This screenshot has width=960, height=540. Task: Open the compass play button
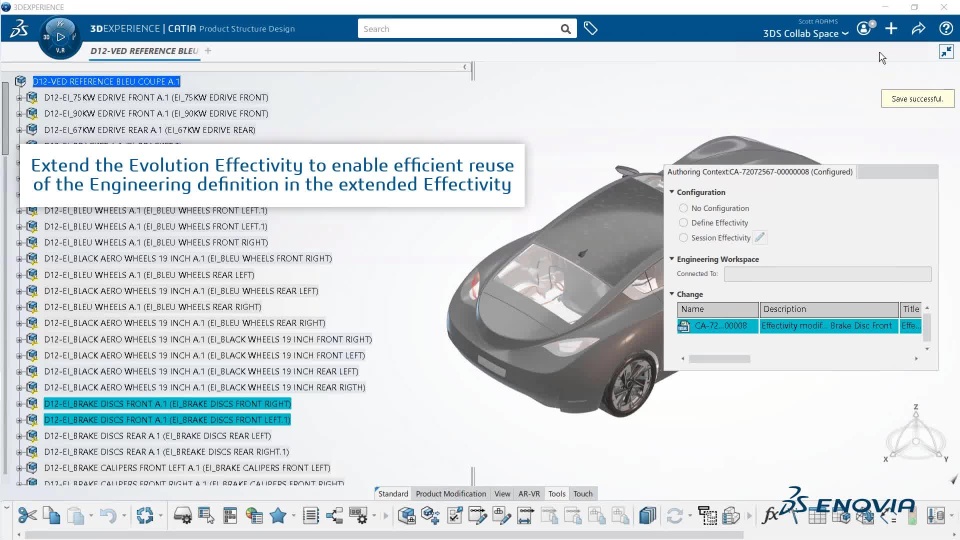point(60,37)
